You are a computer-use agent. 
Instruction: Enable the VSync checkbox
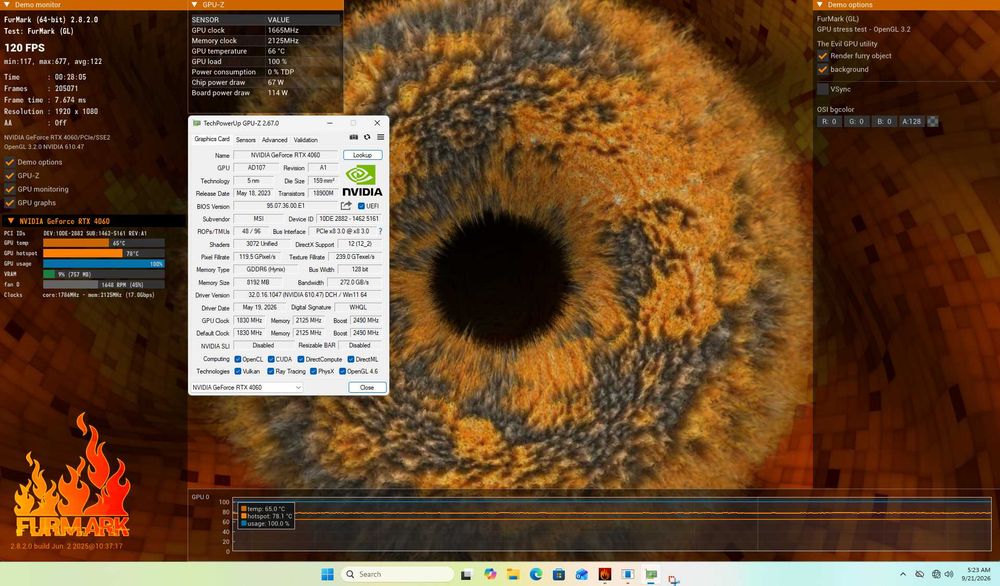click(x=823, y=89)
